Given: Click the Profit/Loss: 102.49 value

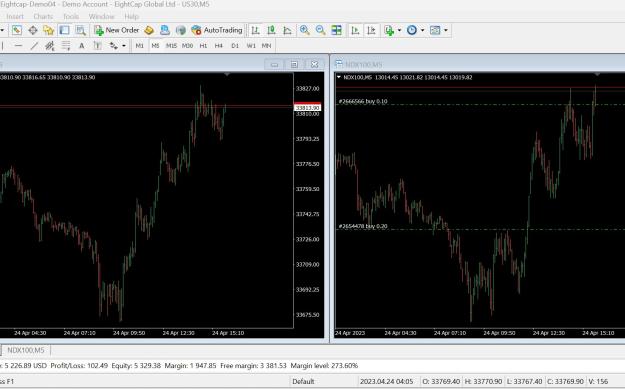Looking at the screenshot, I should [x=79, y=365].
